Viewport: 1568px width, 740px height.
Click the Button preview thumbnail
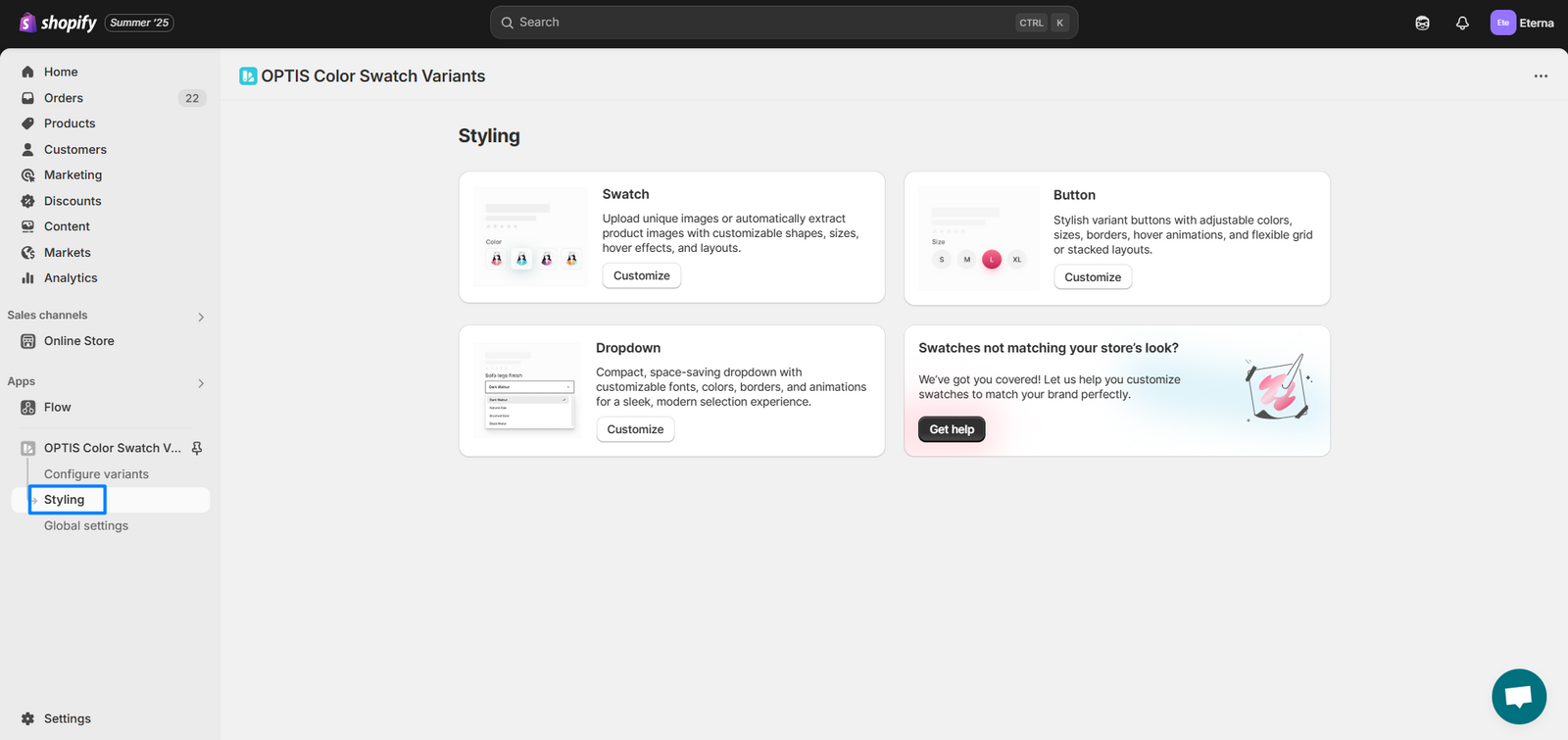pyautogui.click(x=978, y=238)
